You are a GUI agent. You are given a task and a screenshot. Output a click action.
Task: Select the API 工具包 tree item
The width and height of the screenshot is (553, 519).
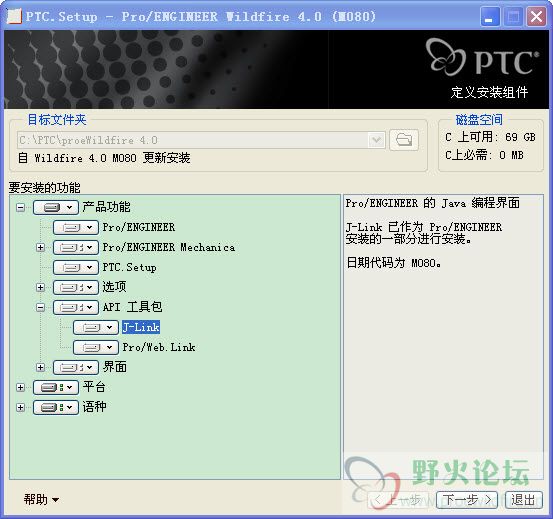(132, 307)
